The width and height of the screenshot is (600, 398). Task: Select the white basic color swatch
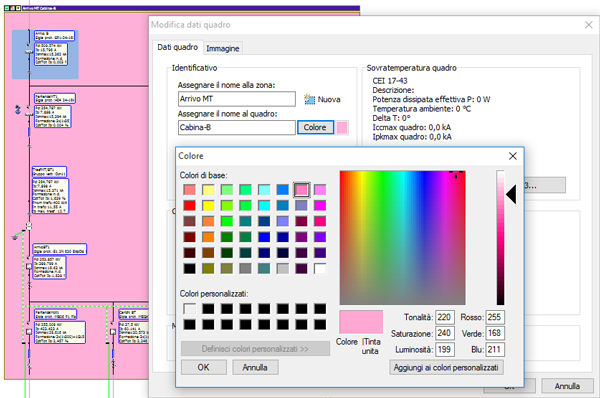coord(320,268)
